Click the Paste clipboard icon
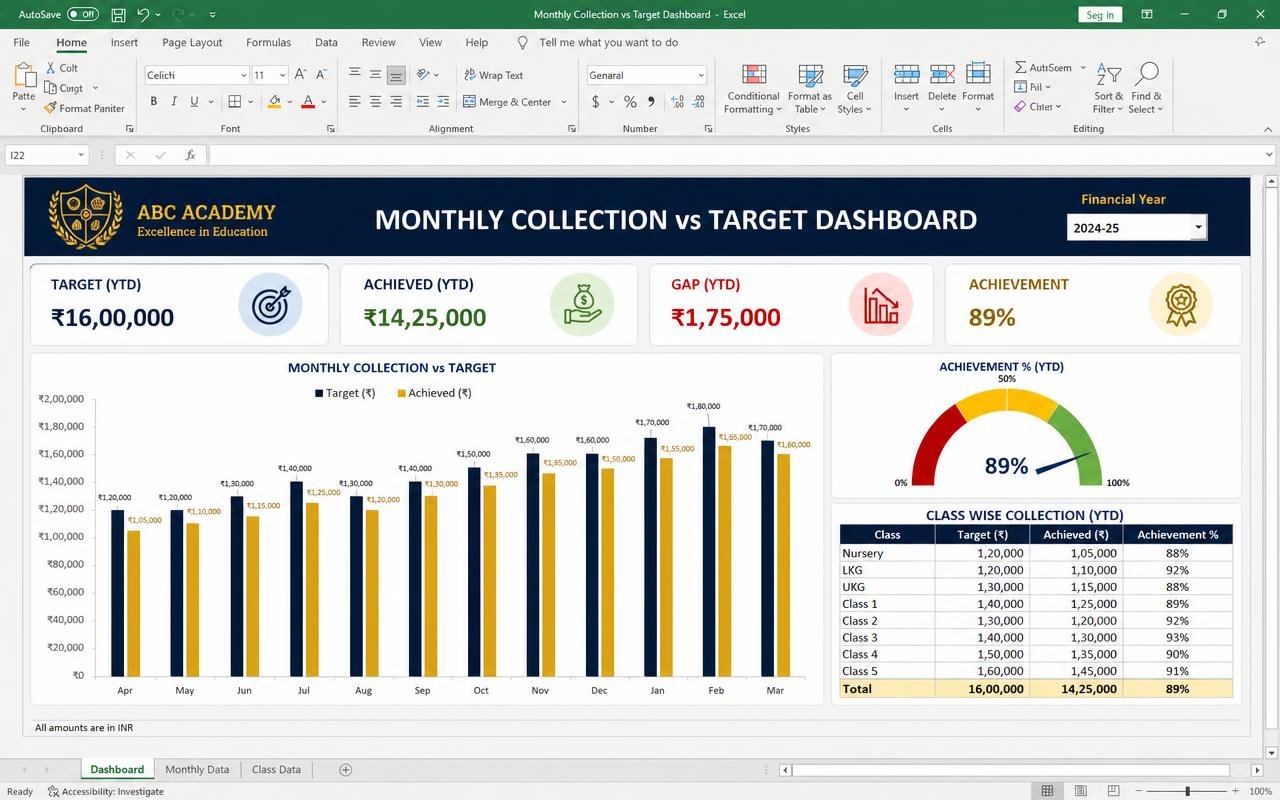 [23, 76]
